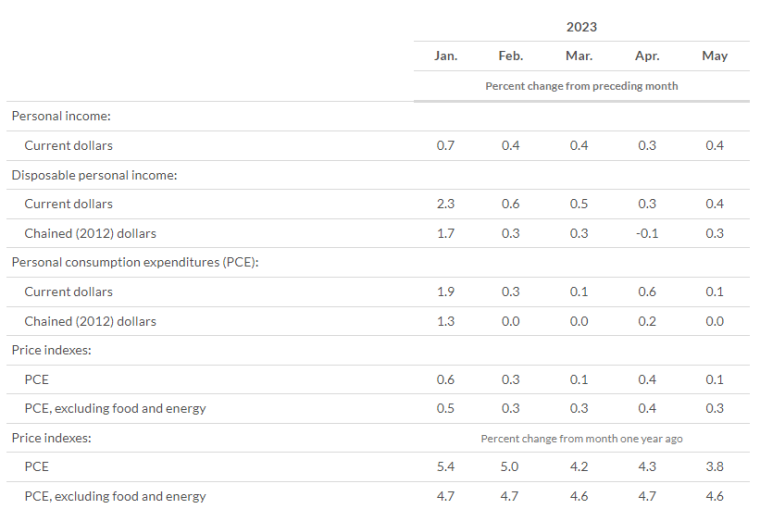Click the March core PCE year-over-year value 4.6
This screenshot has width=760, height=509.
(579, 496)
